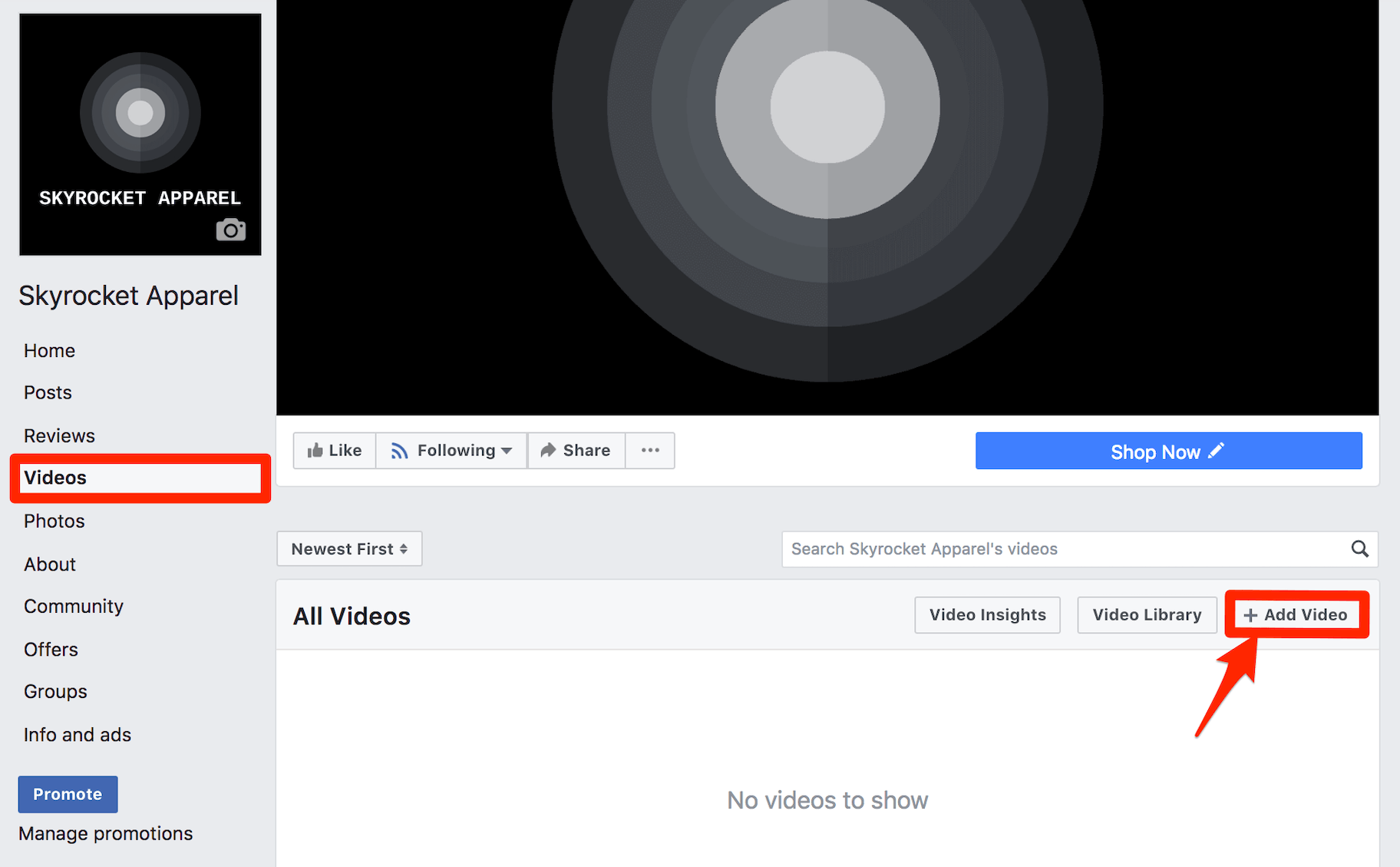The width and height of the screenshot is (1400, 867).
Task: Toggle Following status for the page
Action: click(x=451, y=450)
